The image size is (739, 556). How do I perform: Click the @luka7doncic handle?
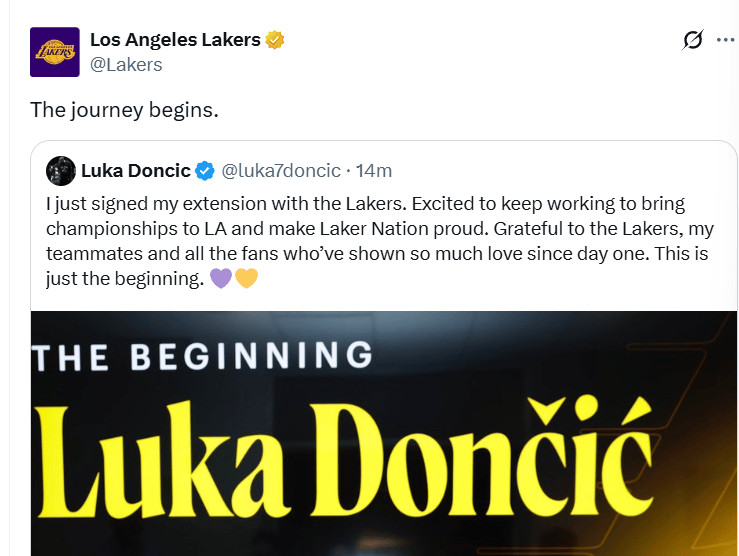281,171
